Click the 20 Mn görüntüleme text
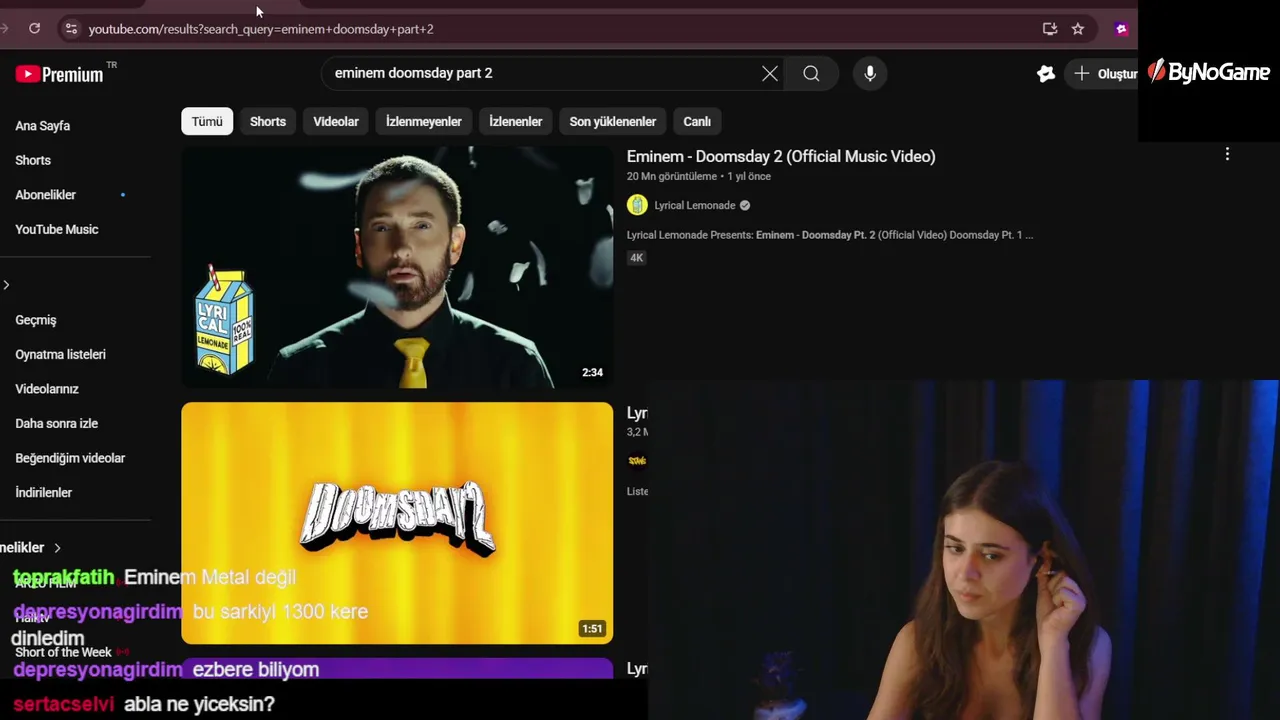The image size is (1280, 720). coord(672,176)
